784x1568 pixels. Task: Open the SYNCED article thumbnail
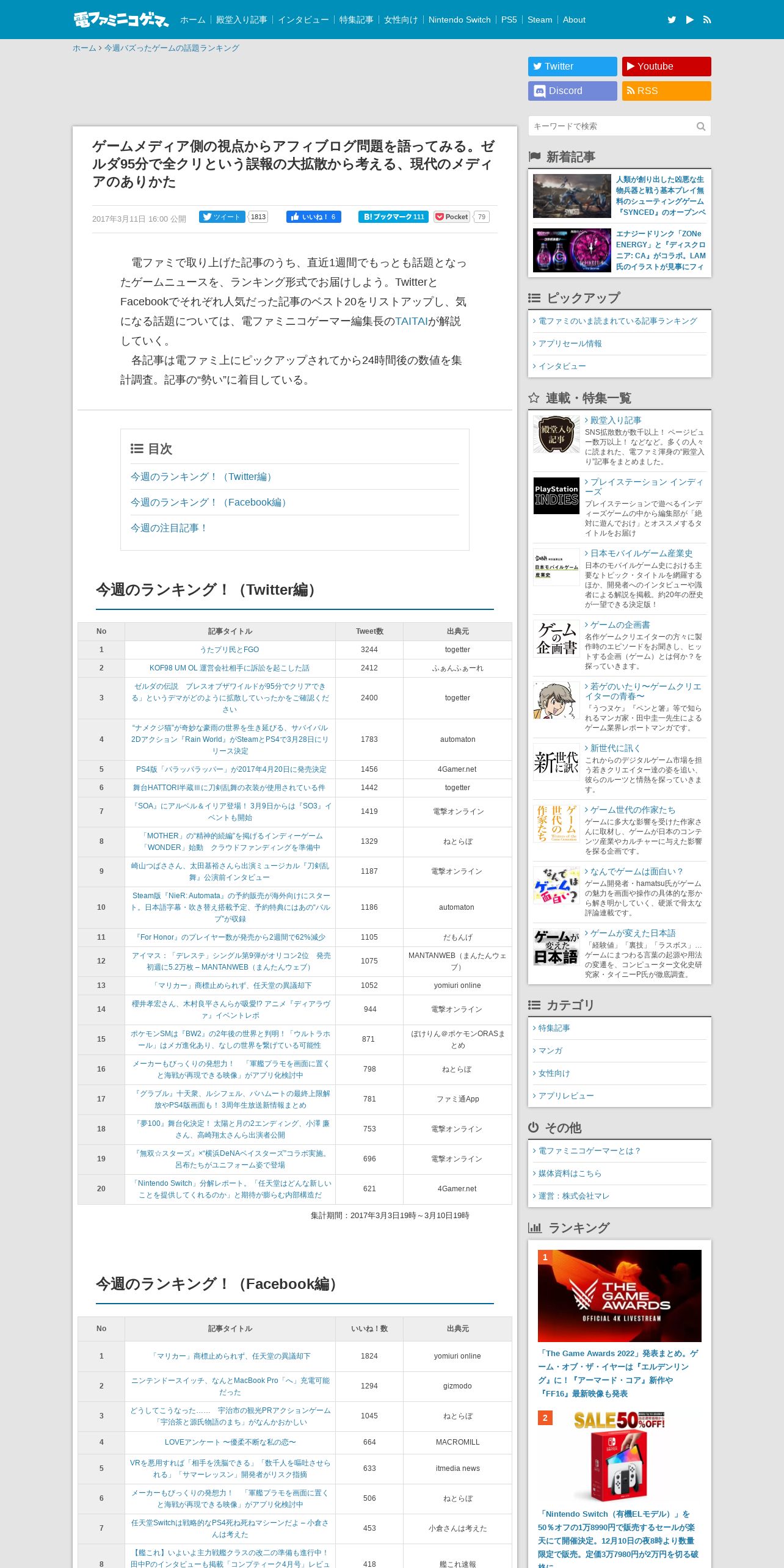pos(572,196)
